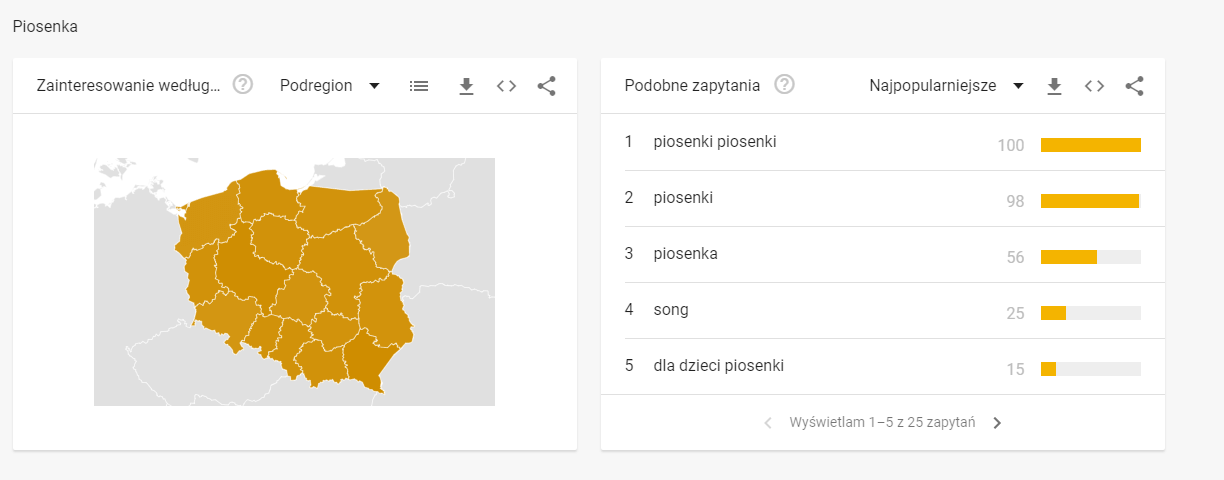Image resolution: width=1224 pixels, height=480 pixels.
Task: Share the Podobne zapytania card
Action: click(x=1134, y=86)
